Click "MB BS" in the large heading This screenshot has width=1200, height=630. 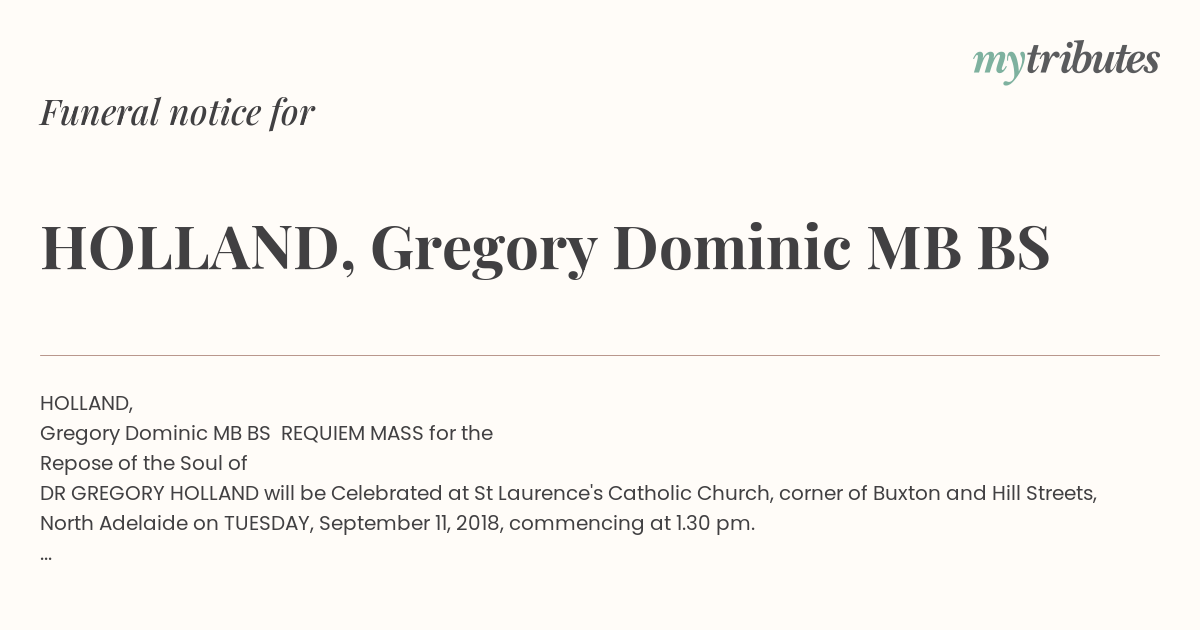click(958, 248)
